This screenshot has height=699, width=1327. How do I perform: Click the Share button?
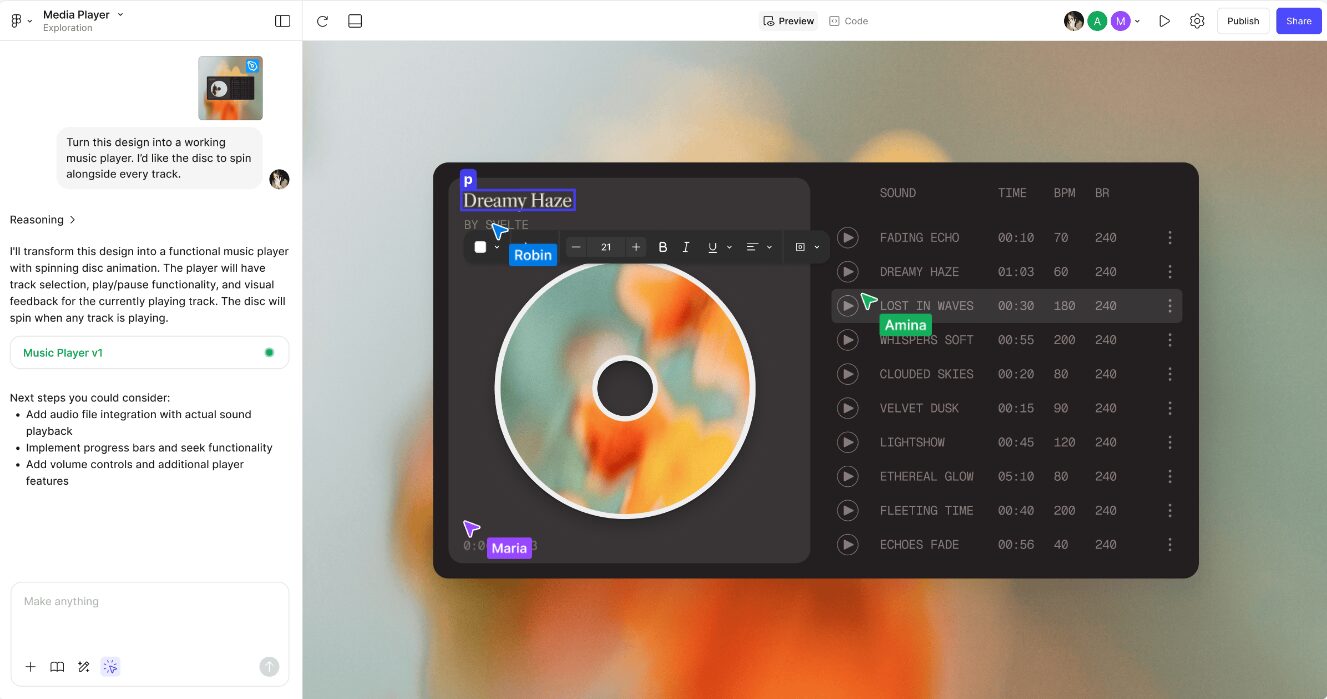(x=1298, y=21)
